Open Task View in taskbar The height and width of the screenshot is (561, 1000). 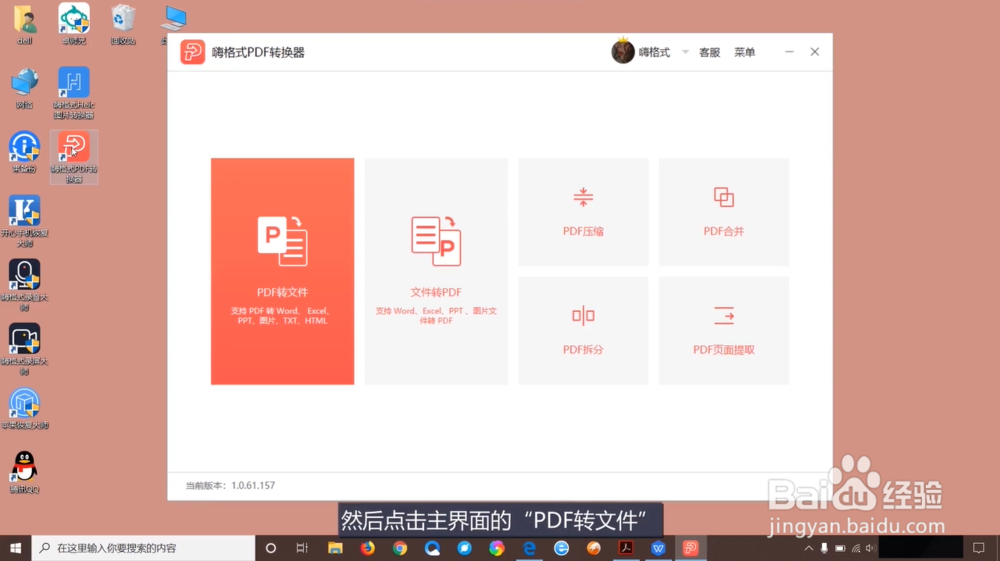(x=302, y=548)
